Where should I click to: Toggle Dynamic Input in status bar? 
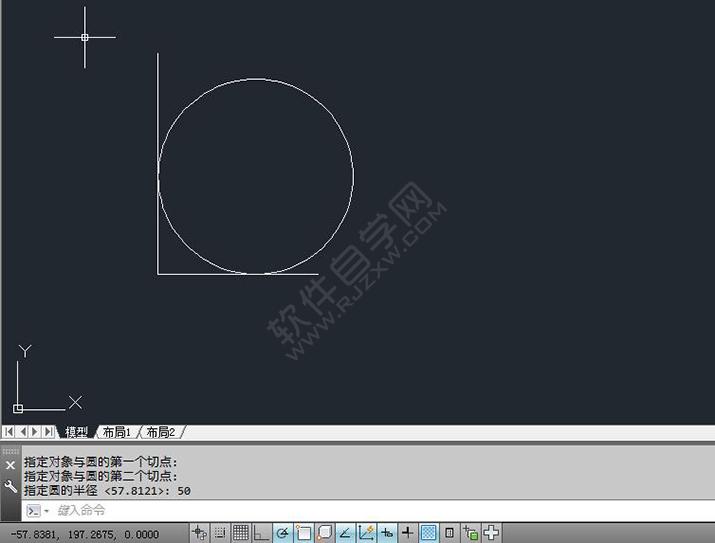coord(387,533)
